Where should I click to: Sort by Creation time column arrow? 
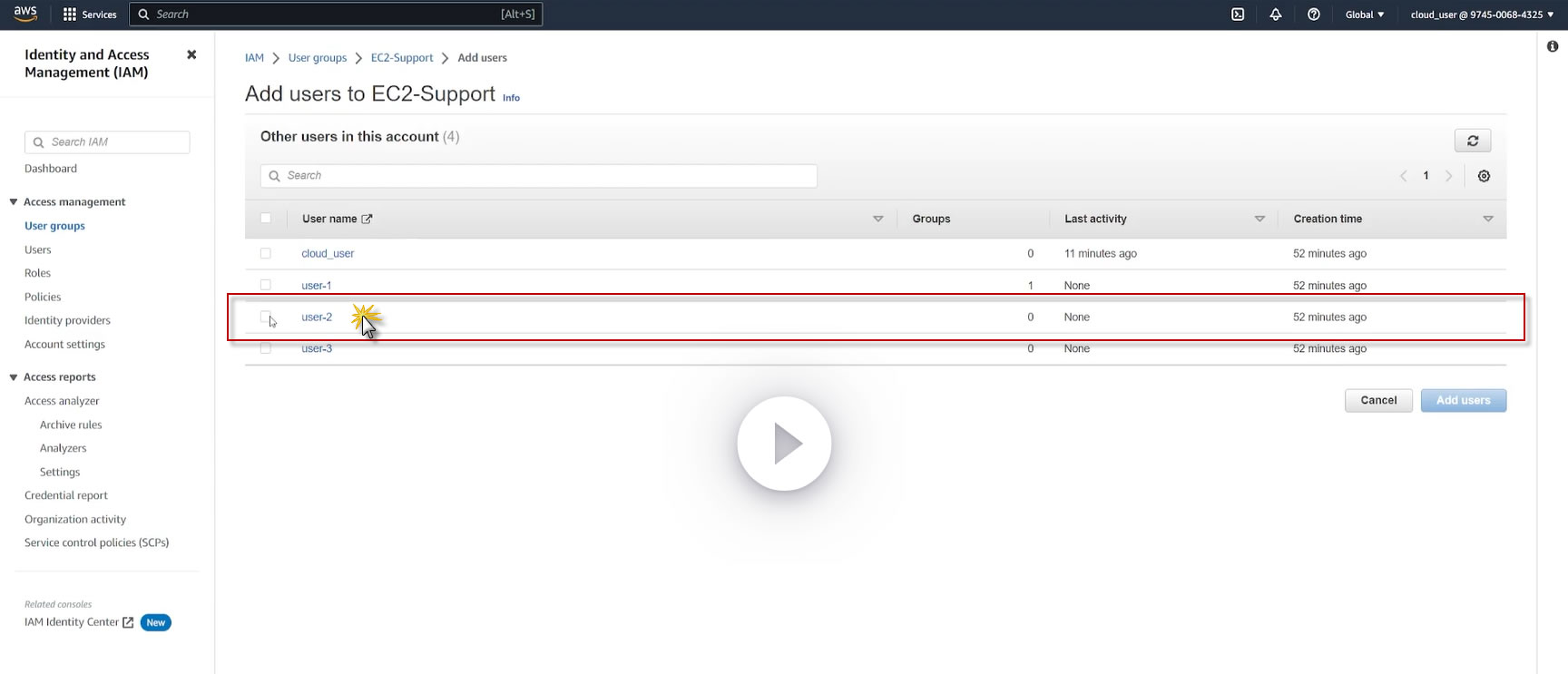coord(1488,219)
